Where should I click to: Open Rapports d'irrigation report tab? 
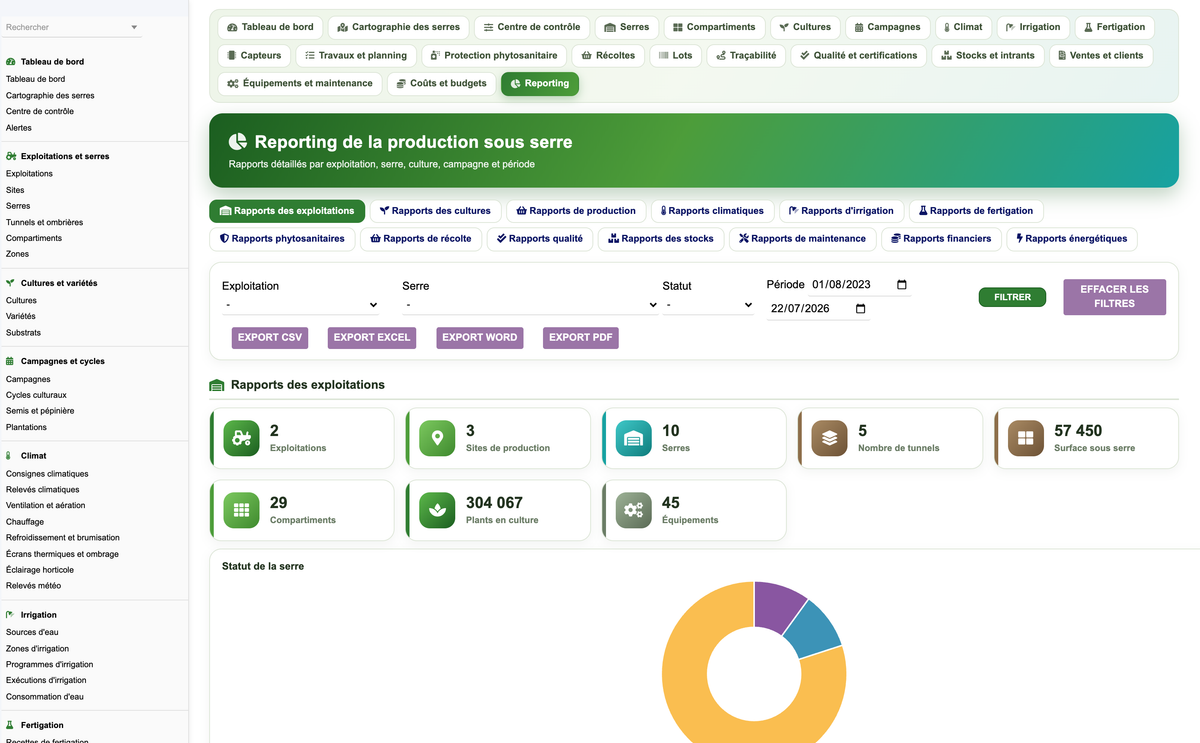pos(841,211)
